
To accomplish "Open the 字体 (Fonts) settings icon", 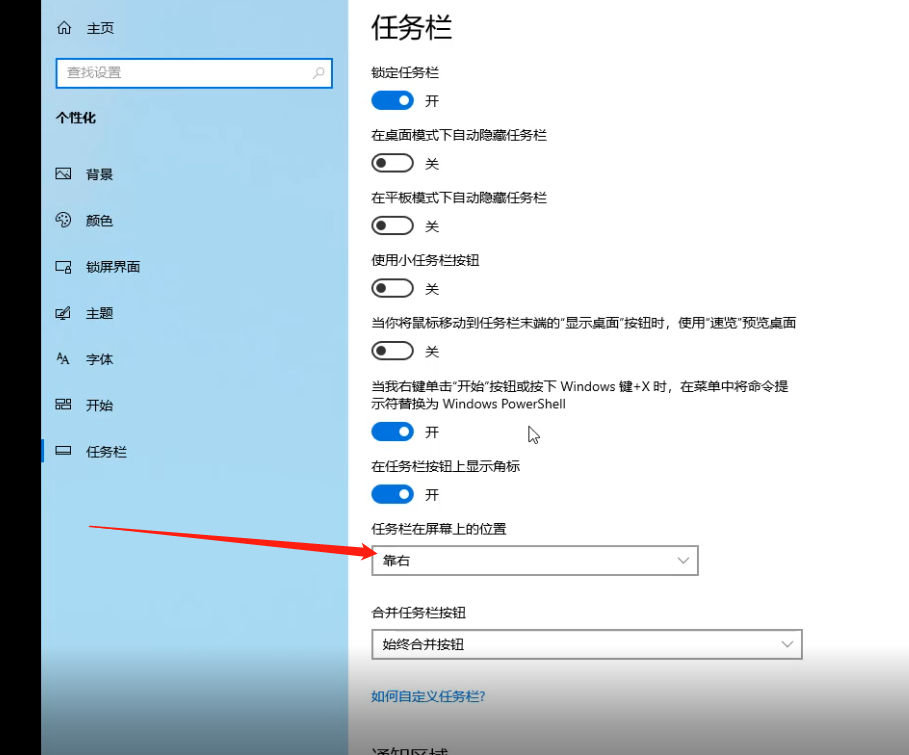I will (x=62, y=359).
